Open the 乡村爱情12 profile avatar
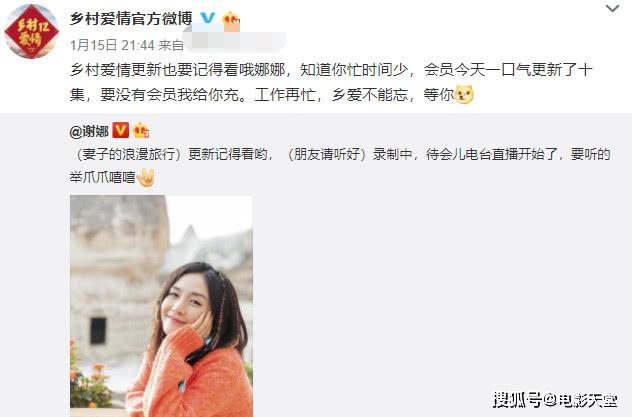 click(31, 31)
